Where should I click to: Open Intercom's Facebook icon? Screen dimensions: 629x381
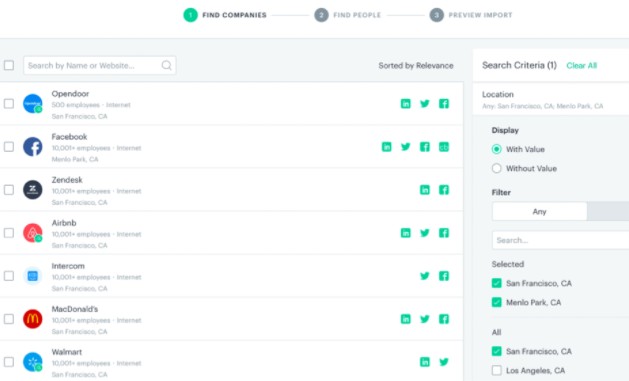[444, 276]
